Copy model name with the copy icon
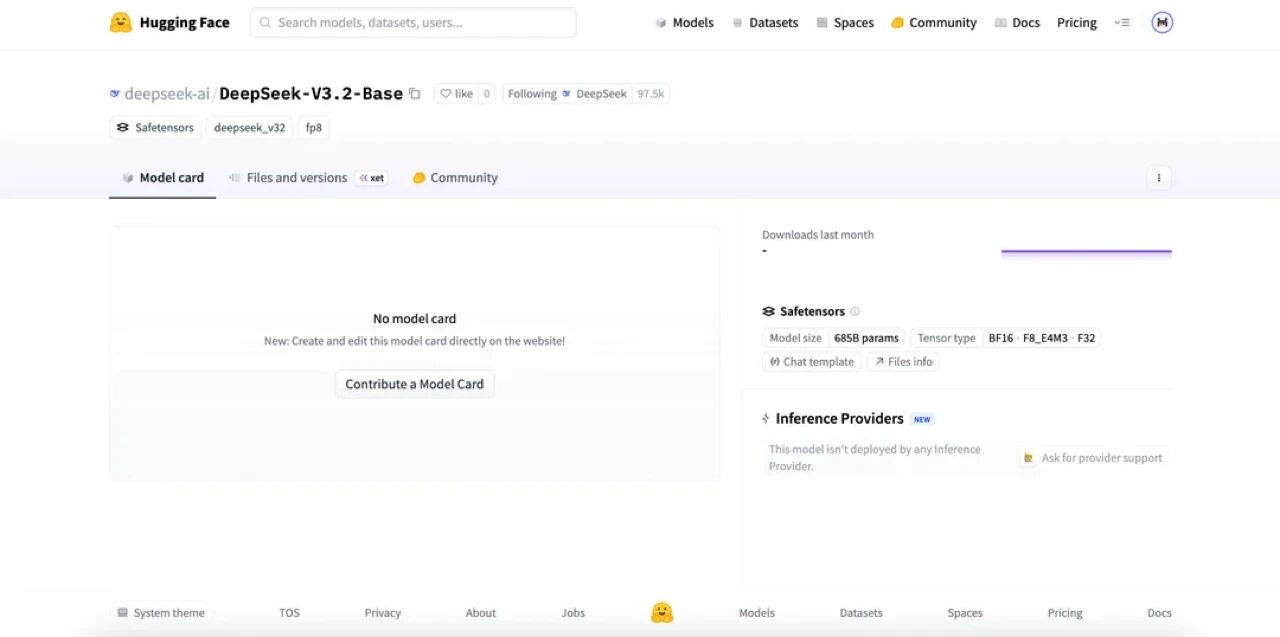The image size is (1280, 637). tap(415, 94)
